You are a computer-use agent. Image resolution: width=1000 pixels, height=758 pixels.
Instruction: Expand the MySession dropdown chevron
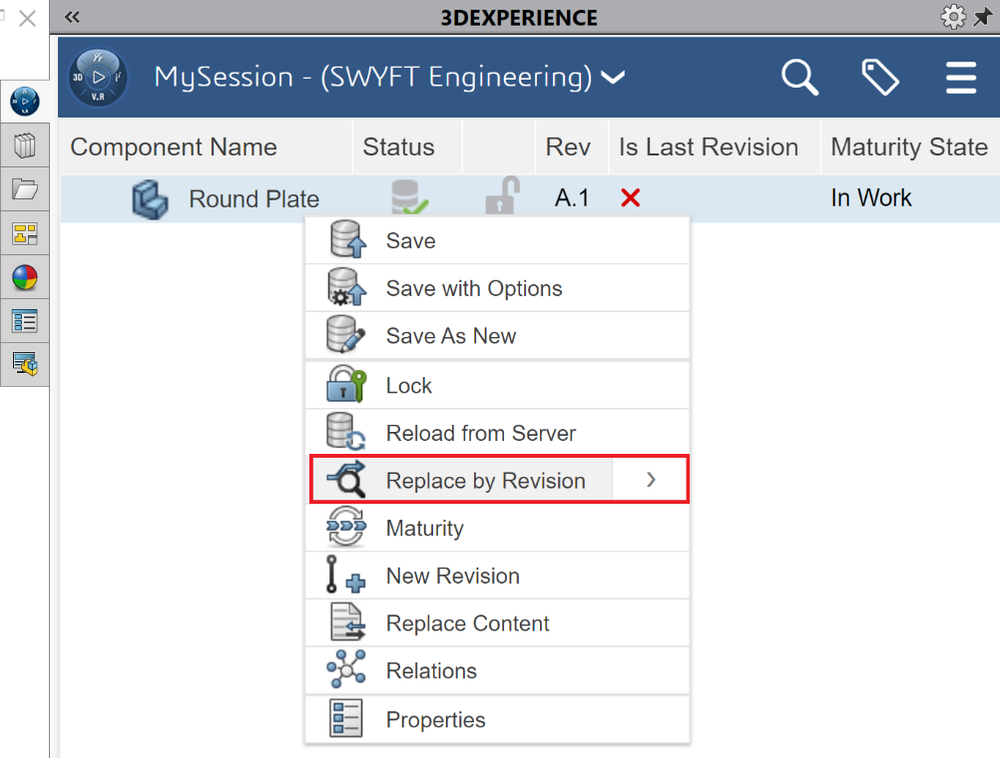click(x=613, y=78)
